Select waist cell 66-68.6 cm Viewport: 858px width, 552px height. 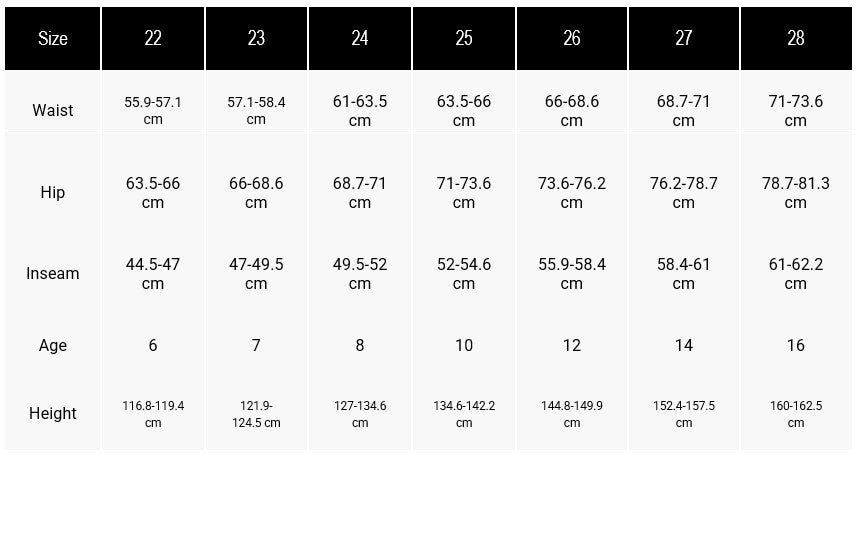(x=572, y=111)
